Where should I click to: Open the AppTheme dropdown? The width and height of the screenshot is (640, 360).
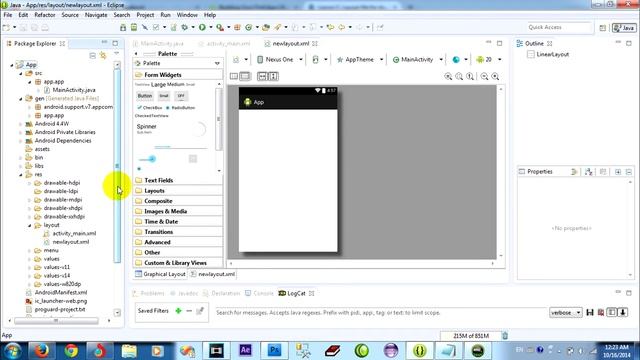360,60
